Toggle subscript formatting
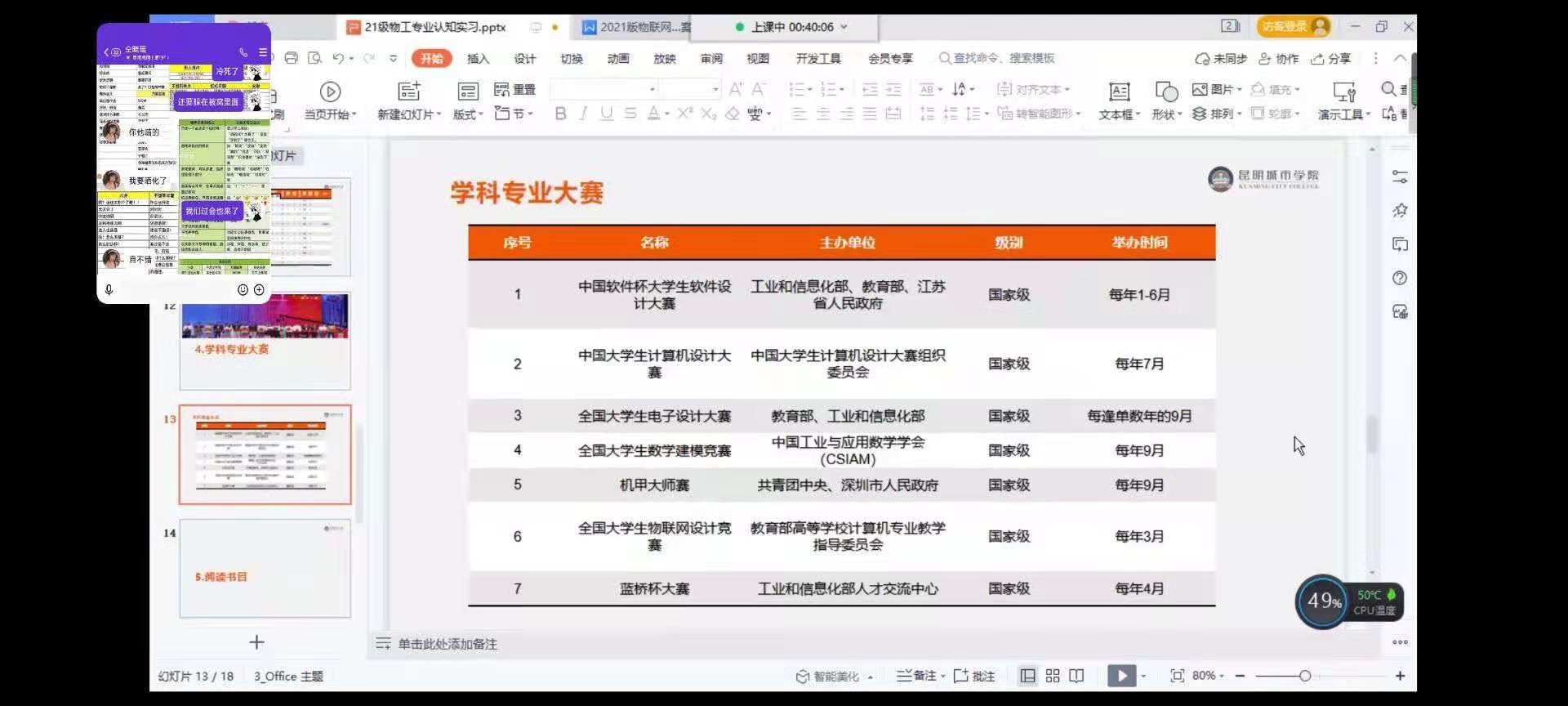 tap(708, 114)
